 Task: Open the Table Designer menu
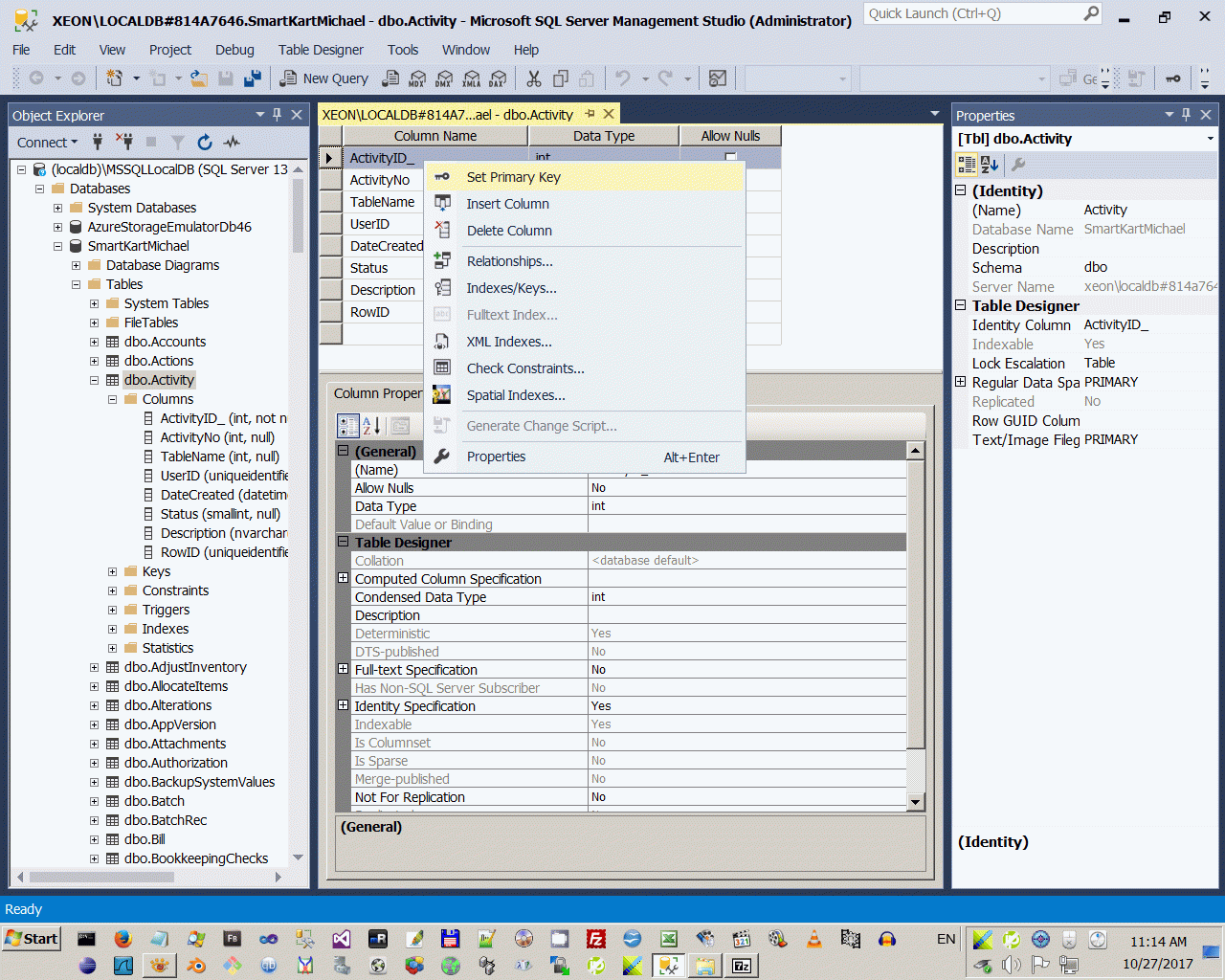point(321,50)
